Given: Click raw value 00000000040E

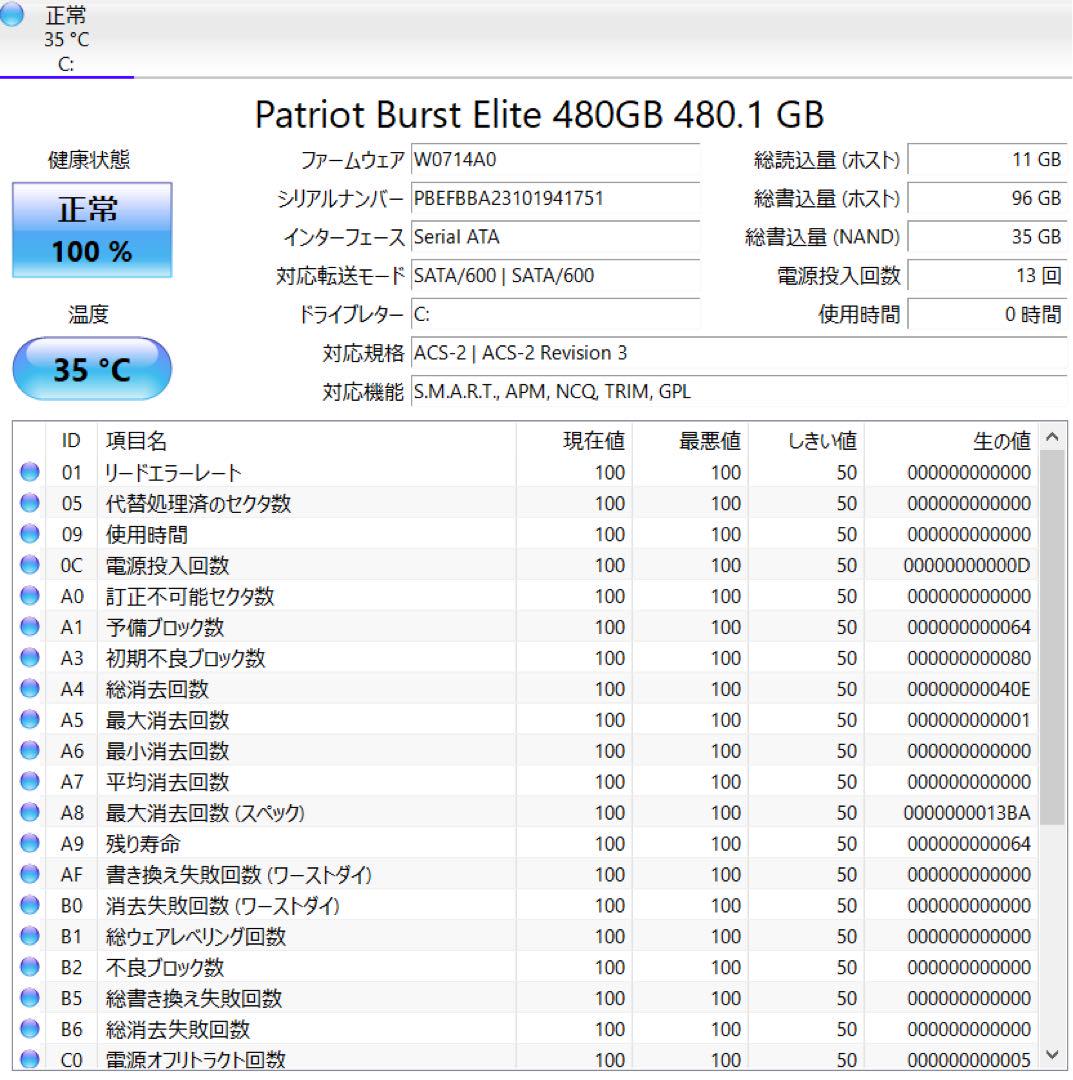Looking at the screenshot, I should pyautogui.click(x=968, y=689).
